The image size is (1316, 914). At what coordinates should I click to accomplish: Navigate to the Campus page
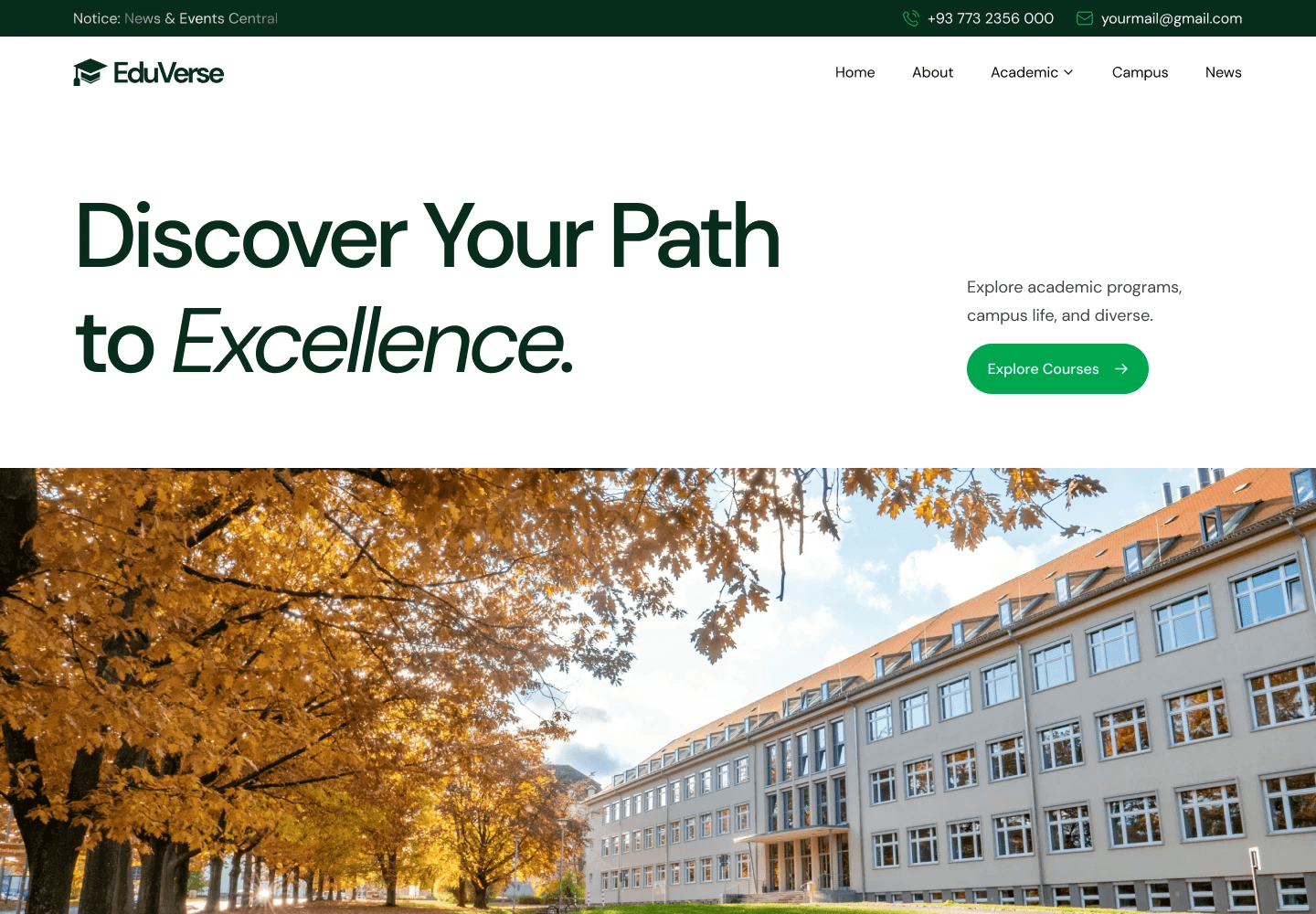pos(1140,72)
